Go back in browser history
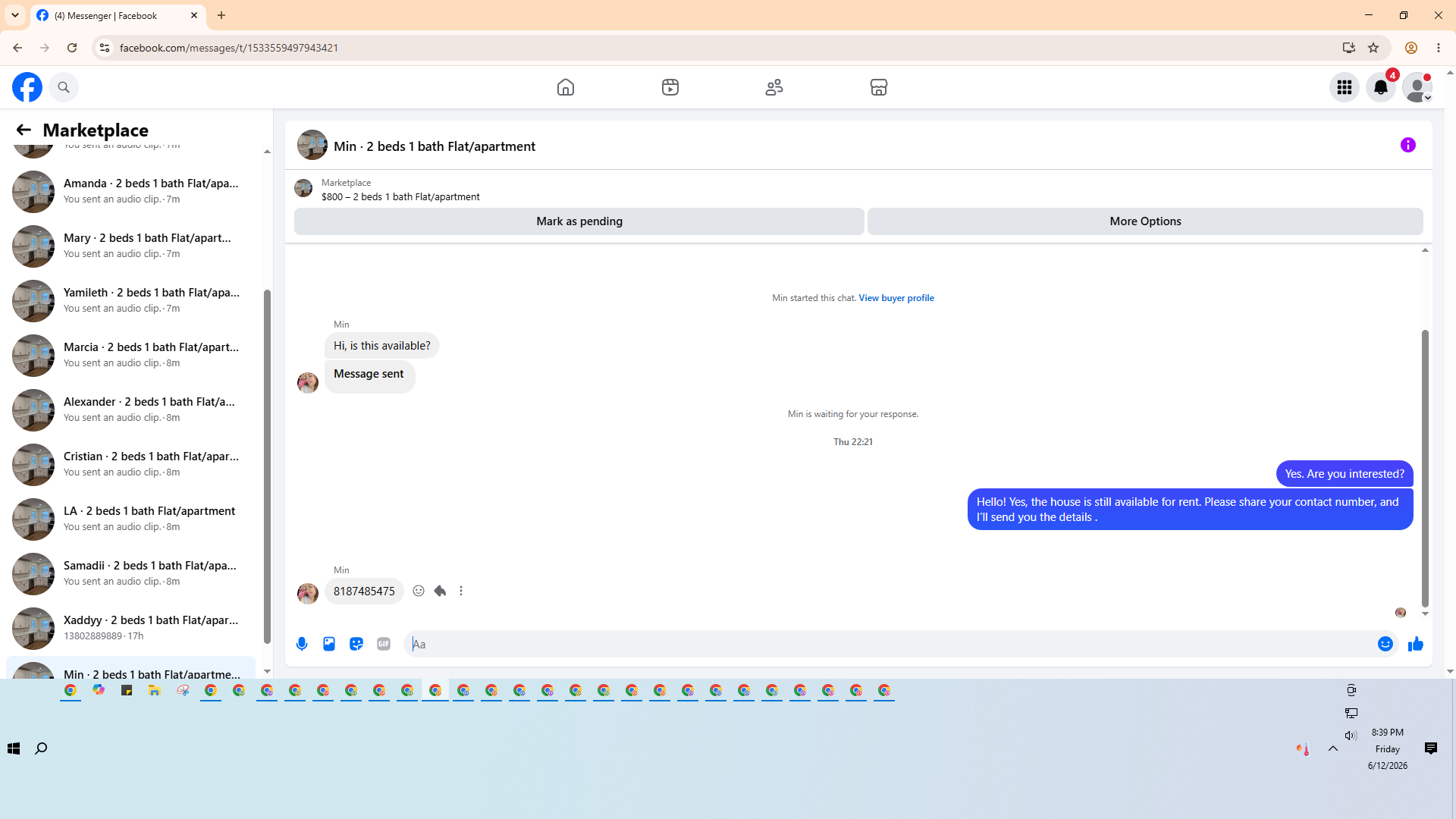Screen dimensions: 1456x819 (17, 48)
